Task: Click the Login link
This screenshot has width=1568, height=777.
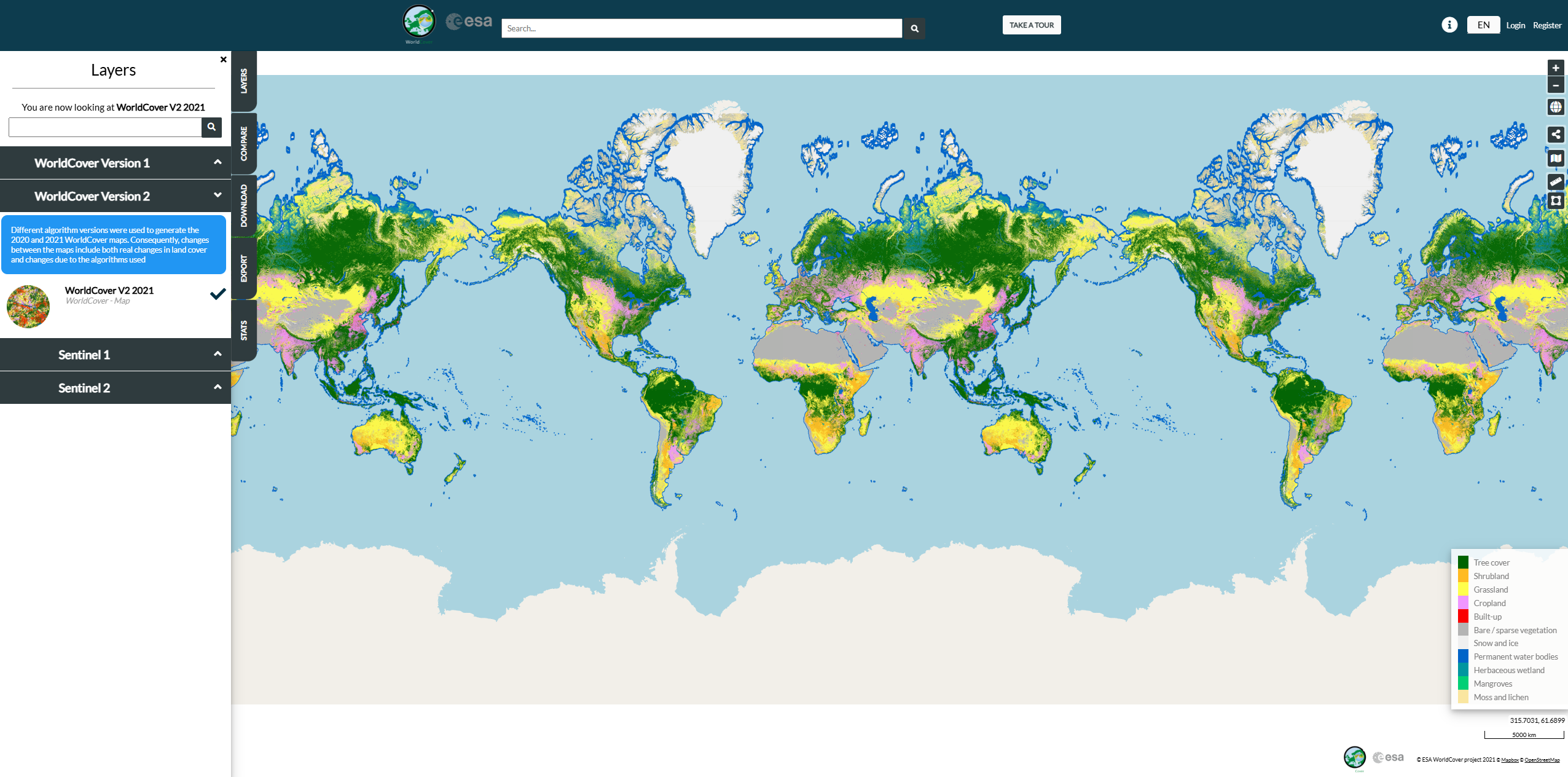Action: pyautogui.click(x=1515, y=25)
